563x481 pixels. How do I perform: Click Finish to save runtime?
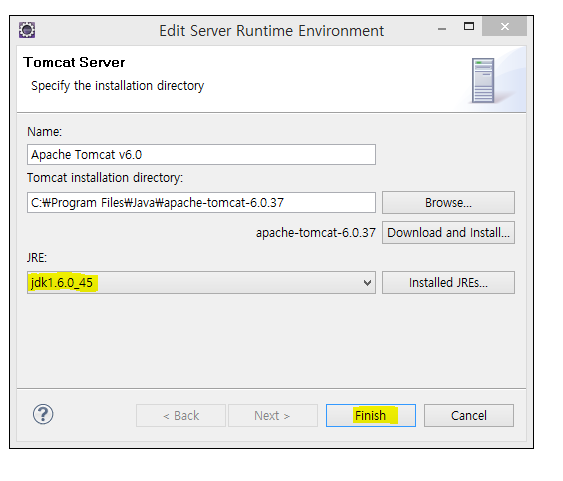tap(371, 416)
